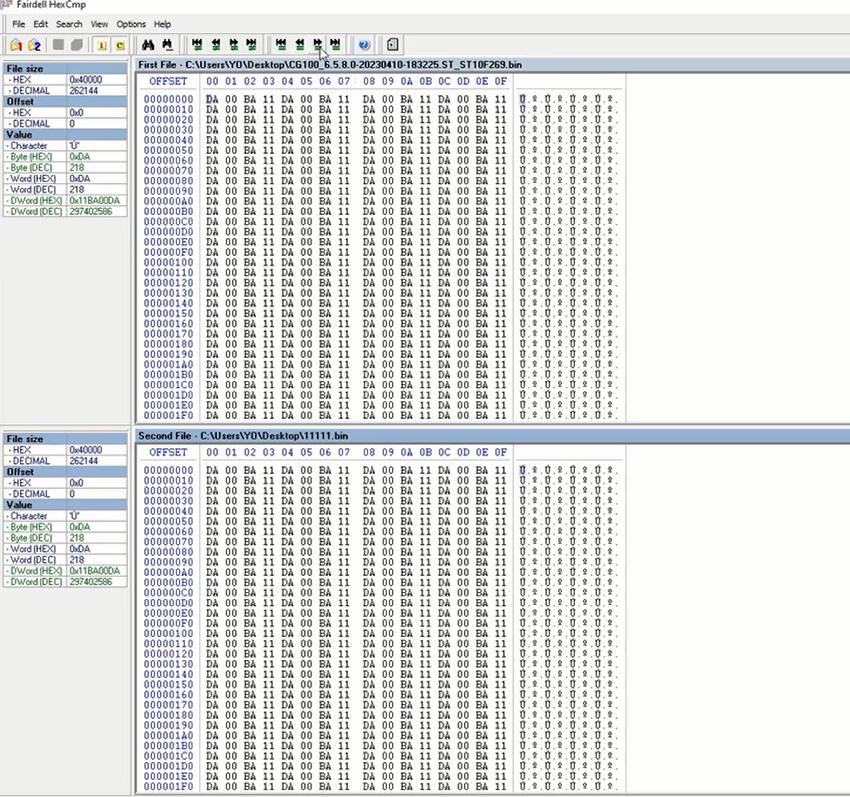Open the File menu

(x=18, y=24)
